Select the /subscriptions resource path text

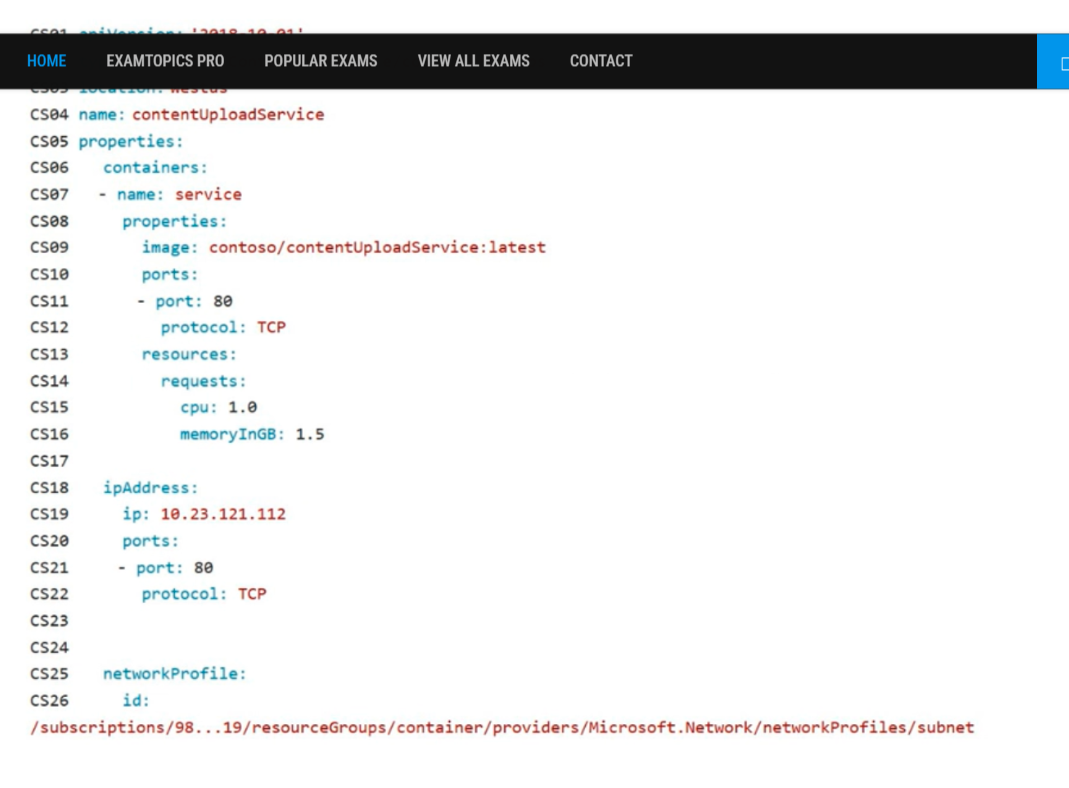[502, 728]
